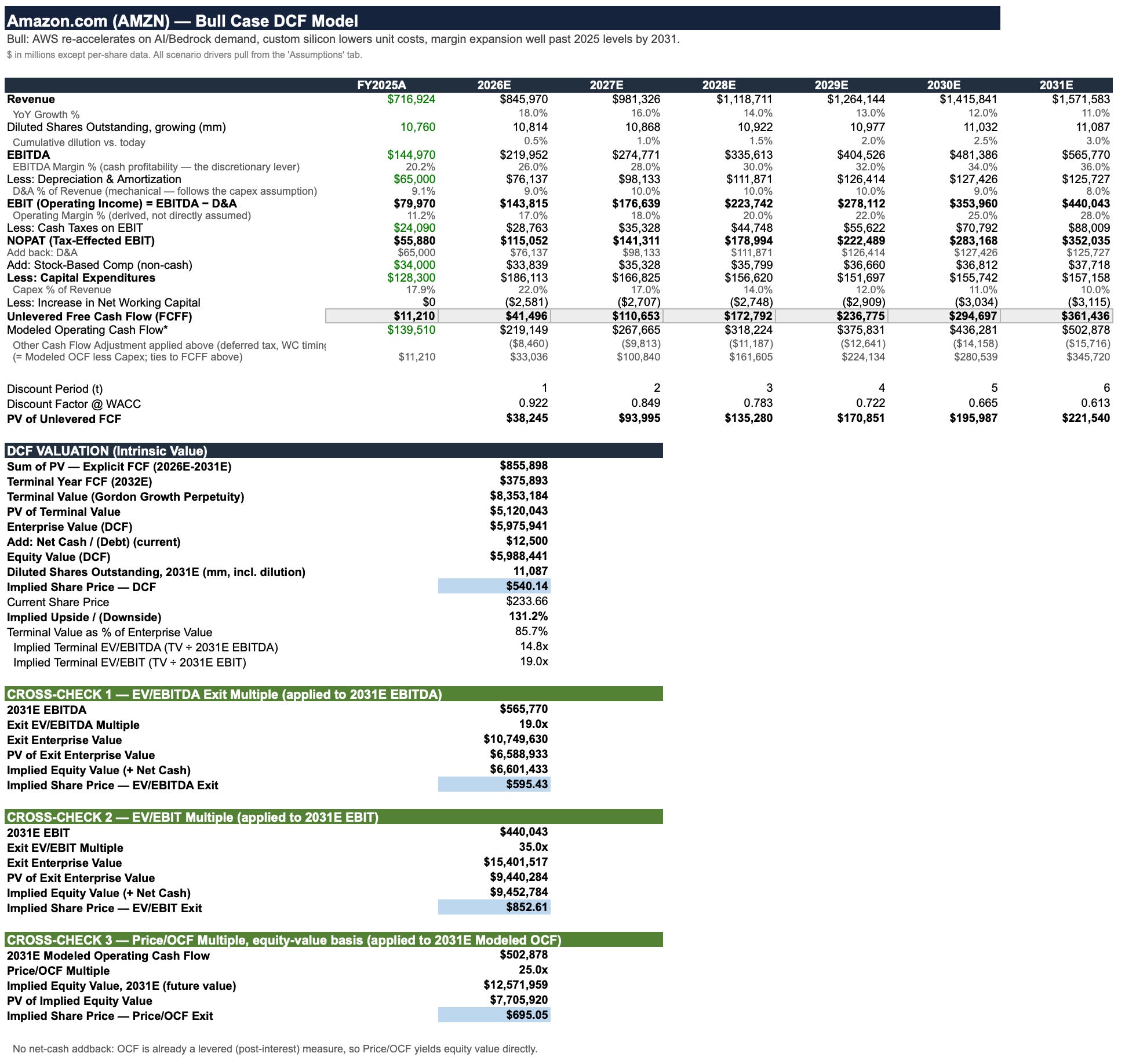This screenshot has width=1136, height=1064.
Task: Select the CROSS-CHECK 1 EV/EBITDA header bar
Action: click(333, 694)
